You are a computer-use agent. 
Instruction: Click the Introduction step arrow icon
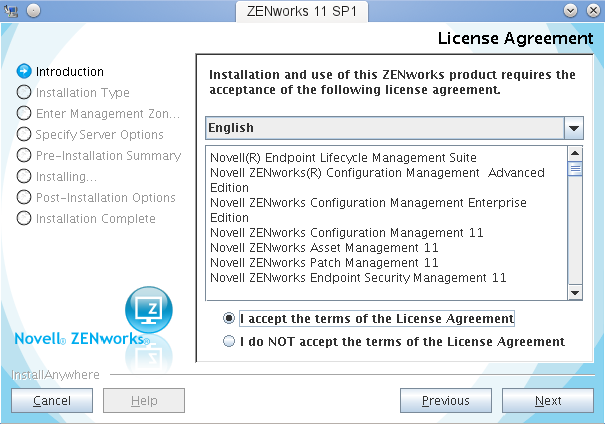tap(24, 72)
